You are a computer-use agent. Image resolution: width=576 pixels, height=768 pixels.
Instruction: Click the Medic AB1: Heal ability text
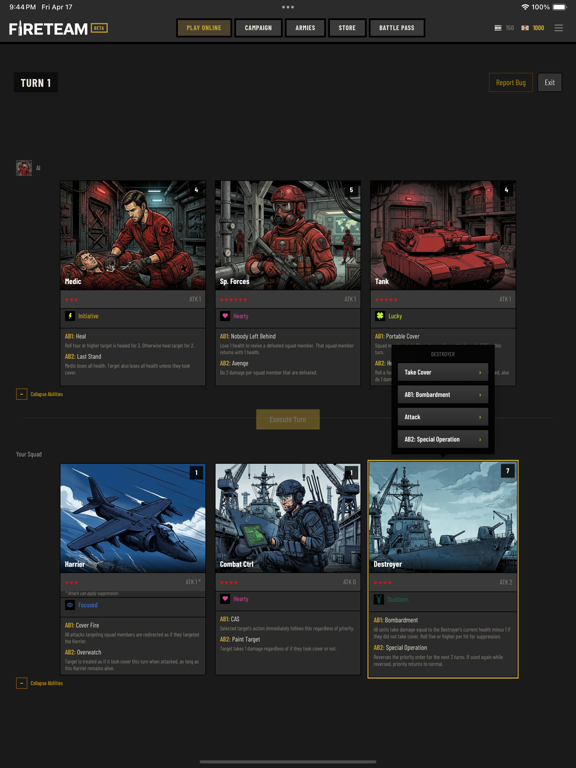point(75,336)
